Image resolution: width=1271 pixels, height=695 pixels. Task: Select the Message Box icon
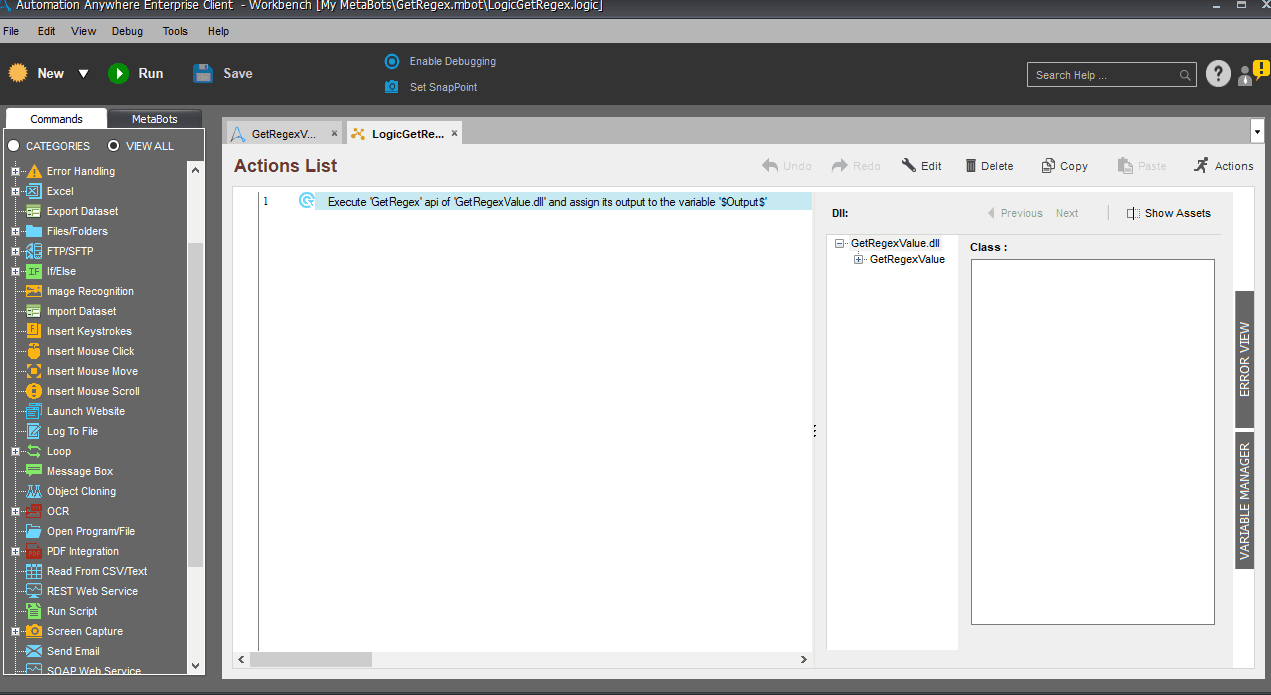[34, 471]
